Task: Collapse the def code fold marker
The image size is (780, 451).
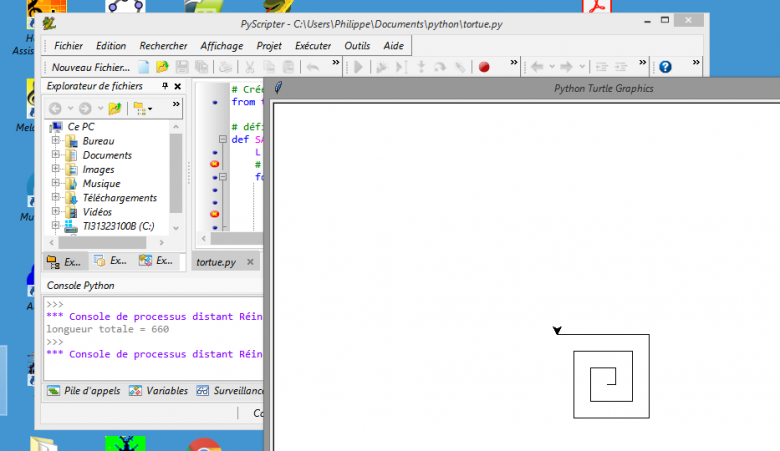Action: point(223,139)
